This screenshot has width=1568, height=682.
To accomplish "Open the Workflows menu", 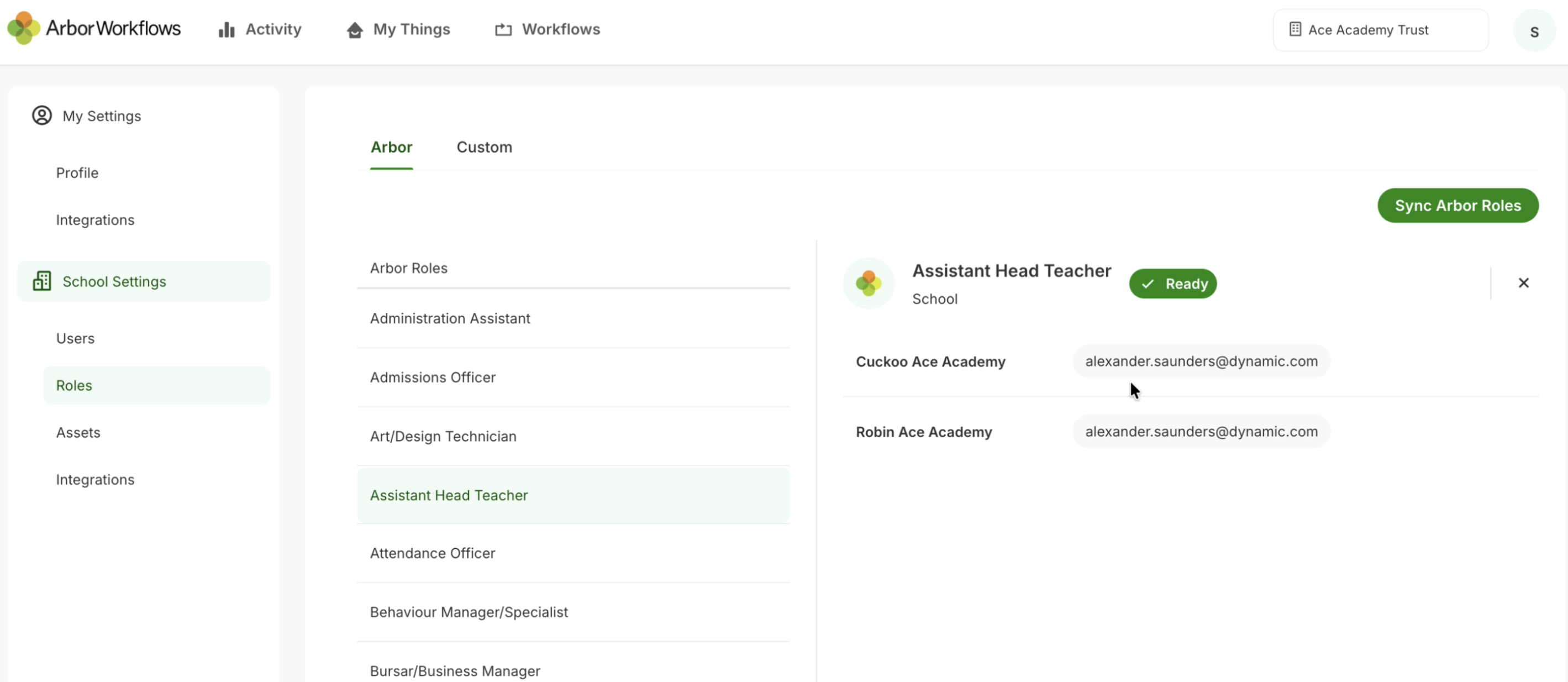I will pos(548,29).
